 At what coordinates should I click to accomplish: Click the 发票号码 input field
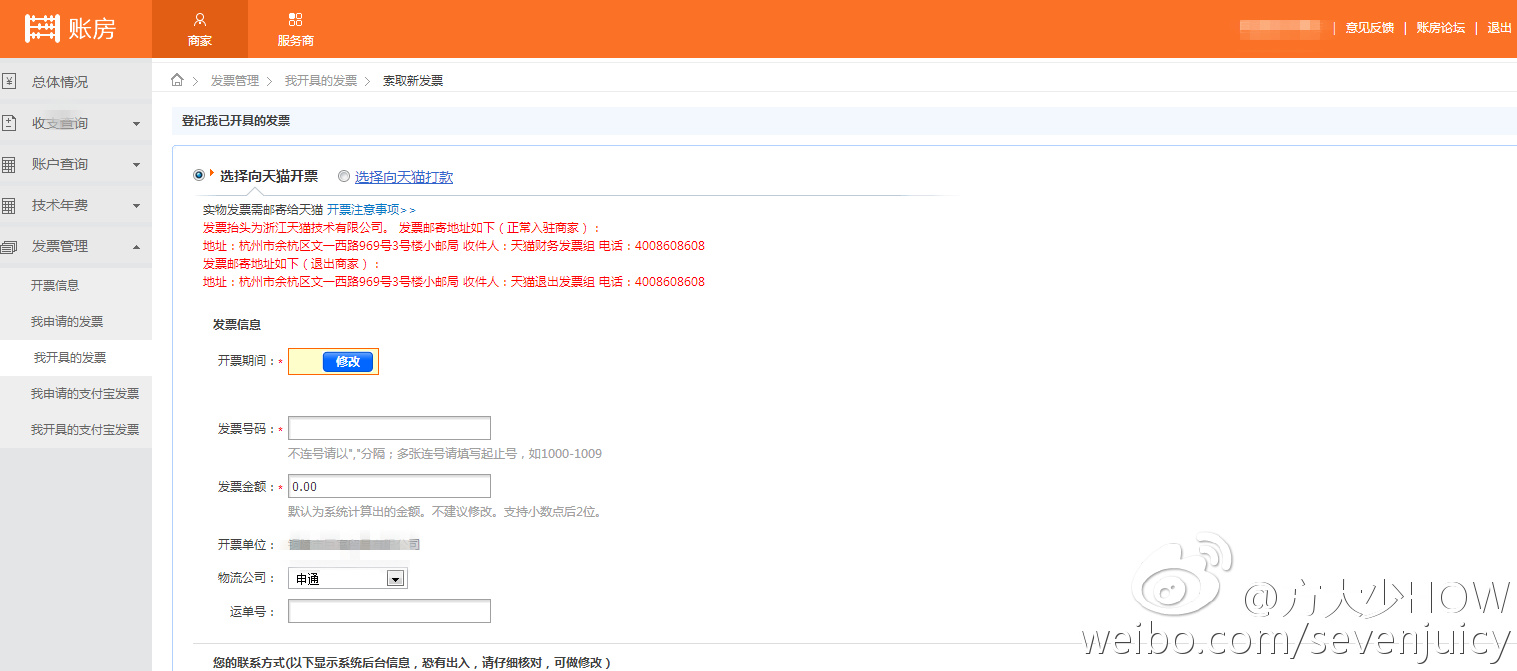coord(389,428)
